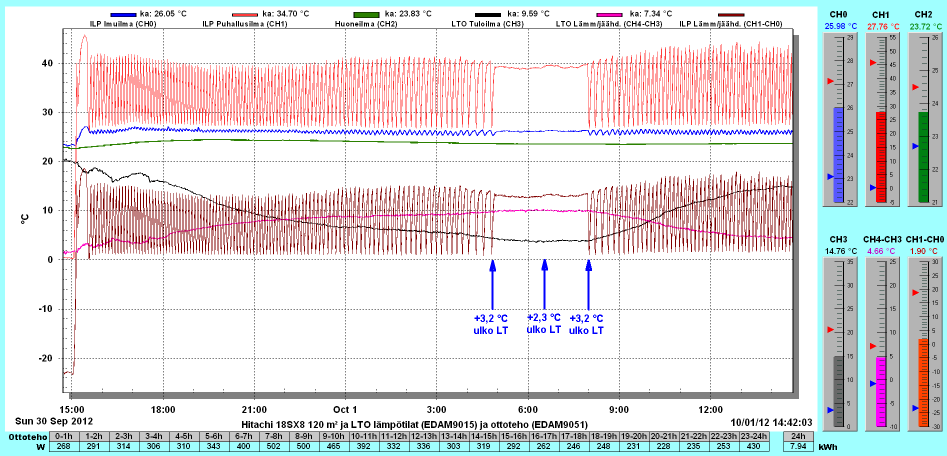The width and height of the screenshot is (947, 456).
Task: Select the LTO Tuloilma (CH3) legend label
Action: point(487,24)
